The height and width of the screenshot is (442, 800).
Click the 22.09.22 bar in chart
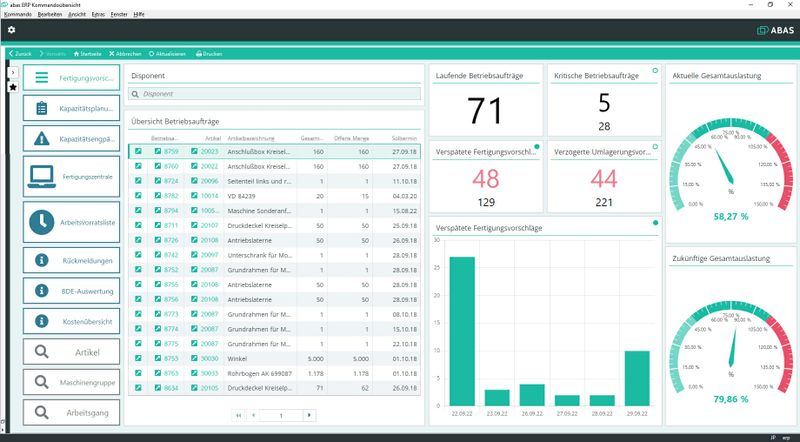(x=461, y=331)
